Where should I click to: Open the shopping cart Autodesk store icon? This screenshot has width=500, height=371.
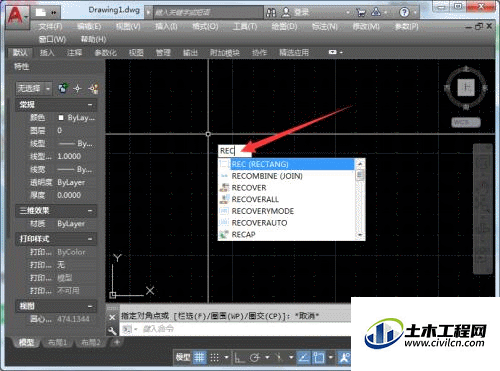pyautogui.click(x=360, y=13)
